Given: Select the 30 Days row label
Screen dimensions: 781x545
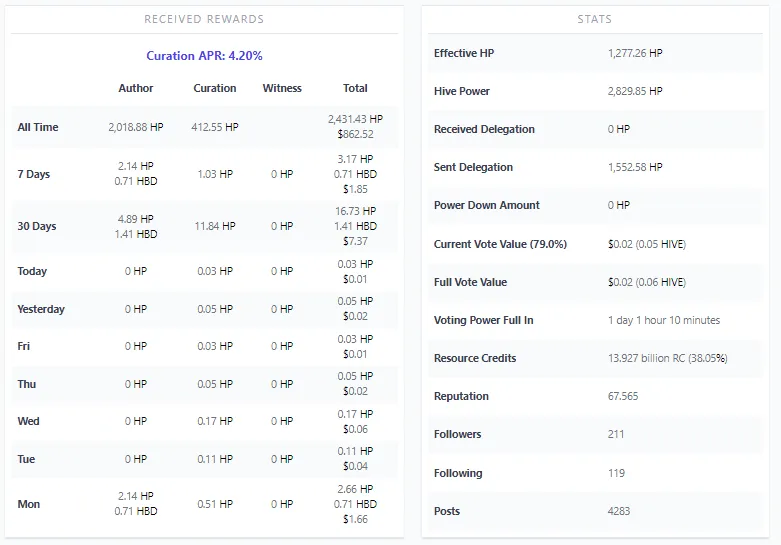Looking at the screenshot, I should point(37,226).
